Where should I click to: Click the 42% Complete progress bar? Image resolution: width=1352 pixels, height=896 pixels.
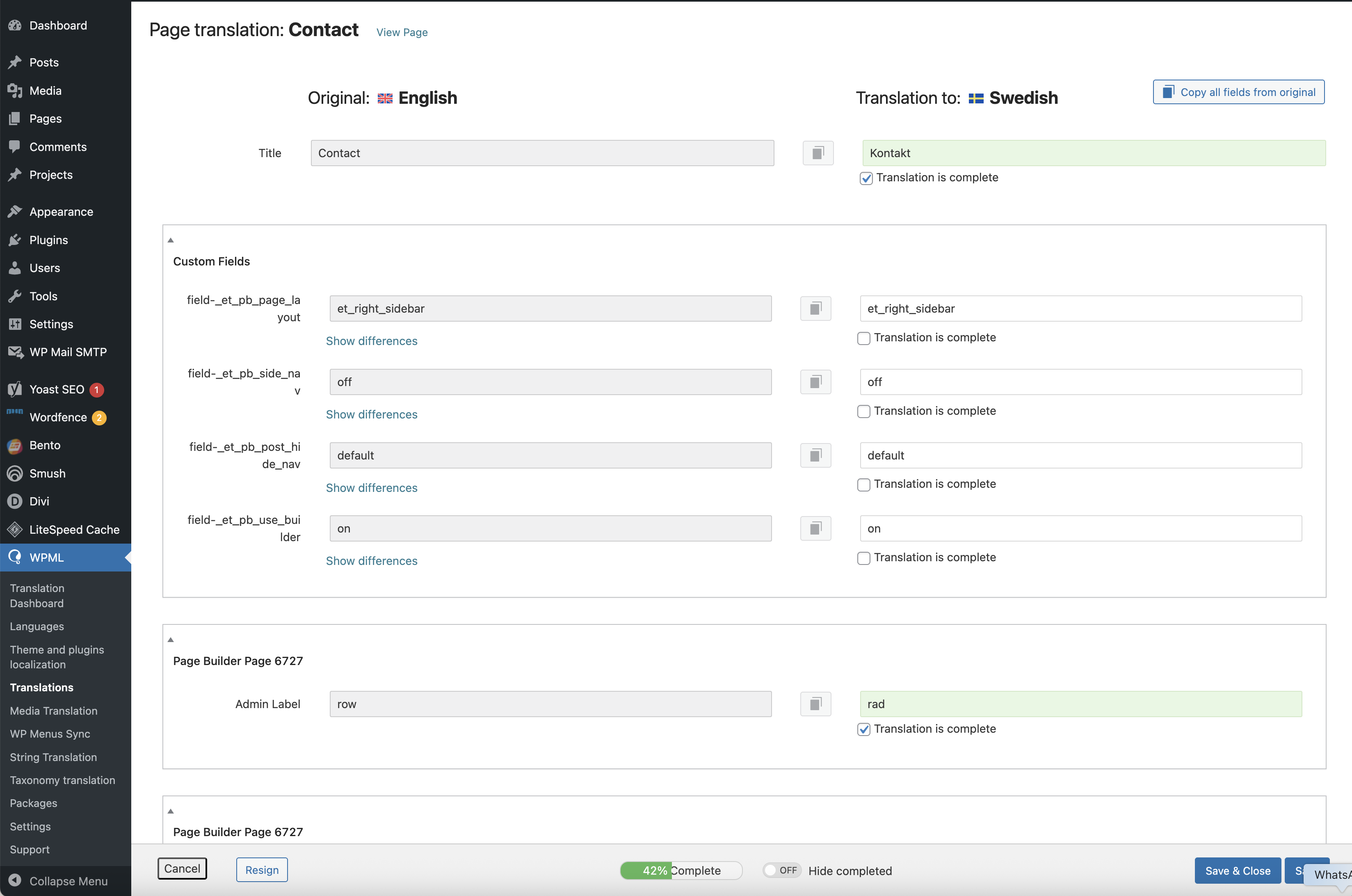[x=681, y=870]
